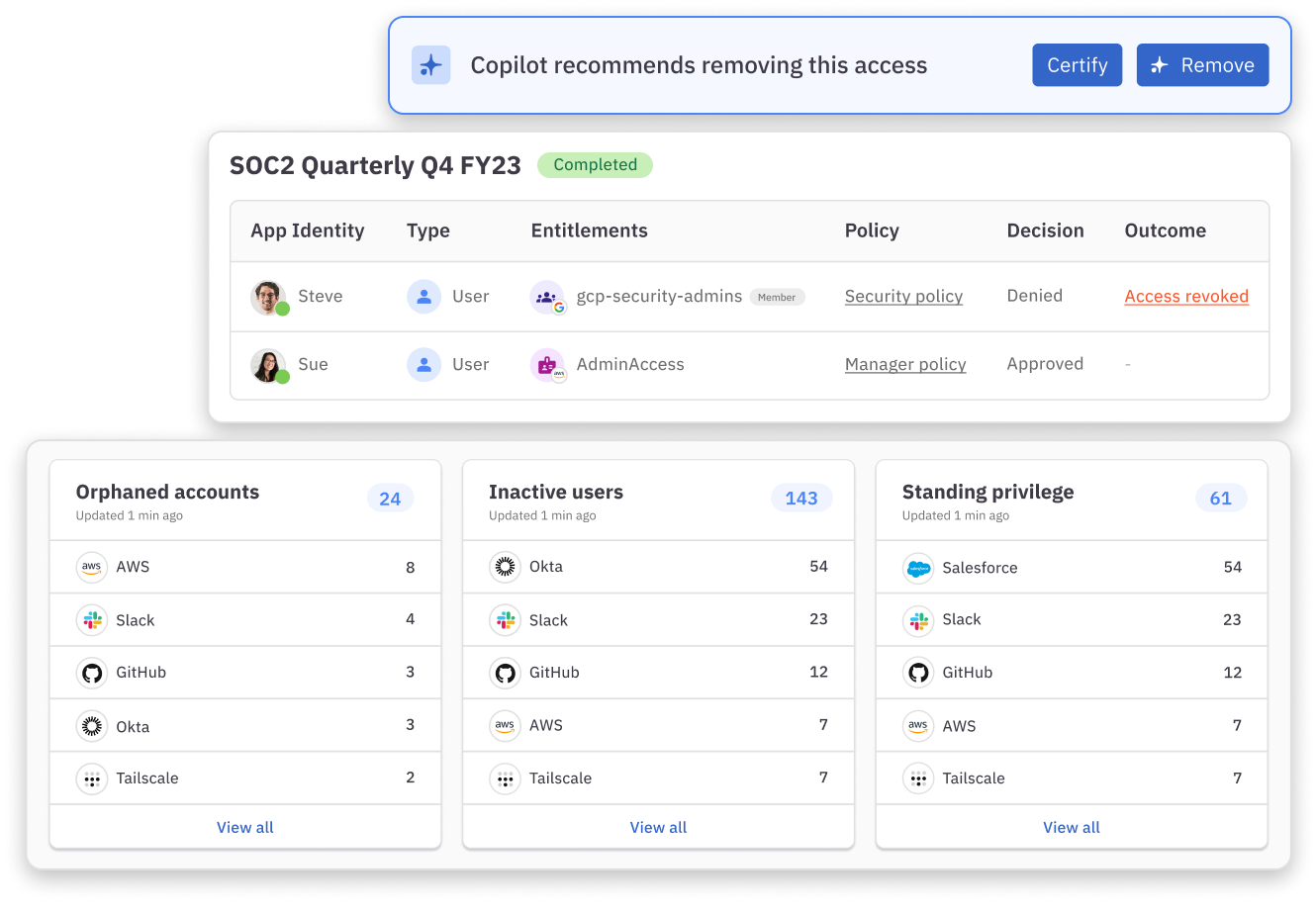Click Steve's profile avatar
This screenshot has width=1316, height=916.
coord(268,297)
